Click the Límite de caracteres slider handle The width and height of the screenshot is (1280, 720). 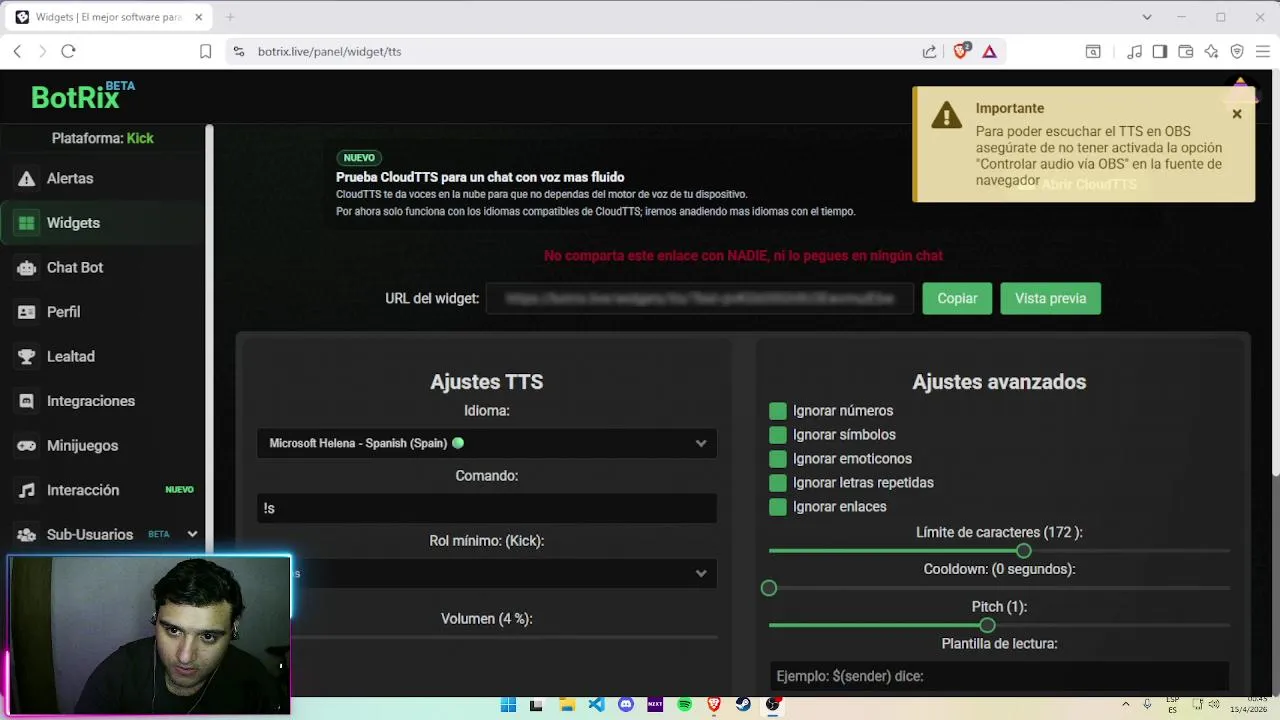(1023, 551)
